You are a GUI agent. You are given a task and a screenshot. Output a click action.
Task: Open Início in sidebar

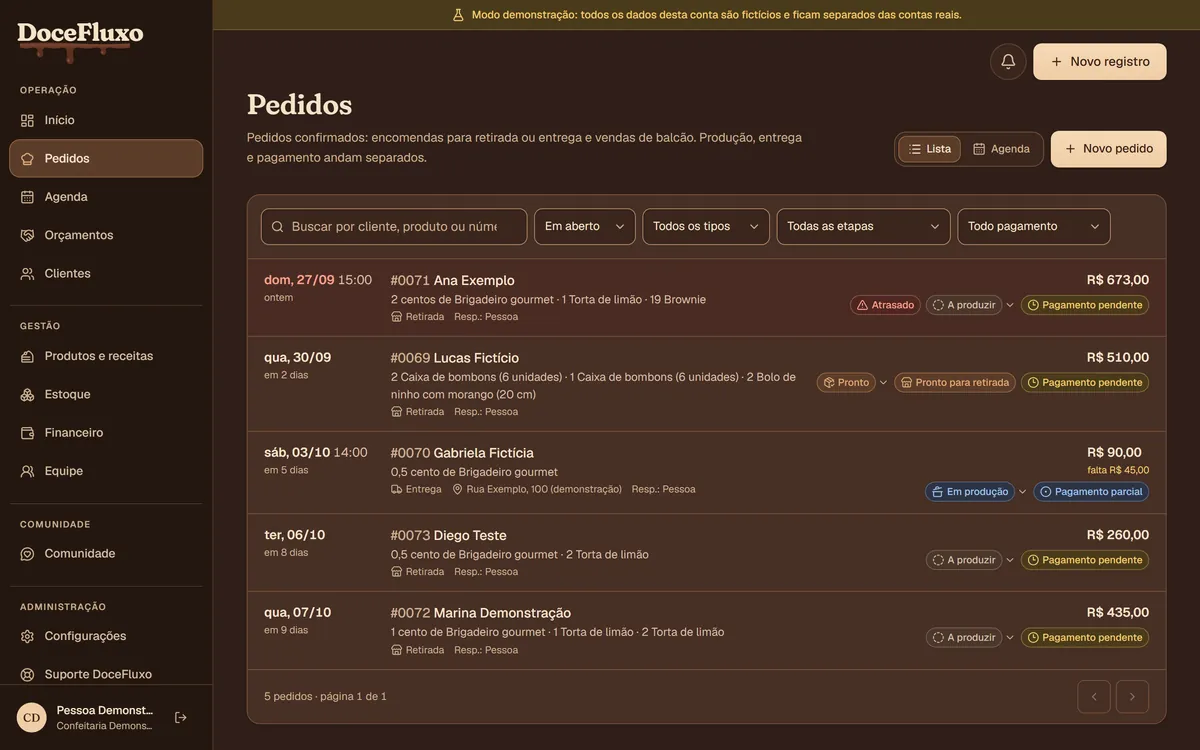pyautogui.click(x=106, y=120)
